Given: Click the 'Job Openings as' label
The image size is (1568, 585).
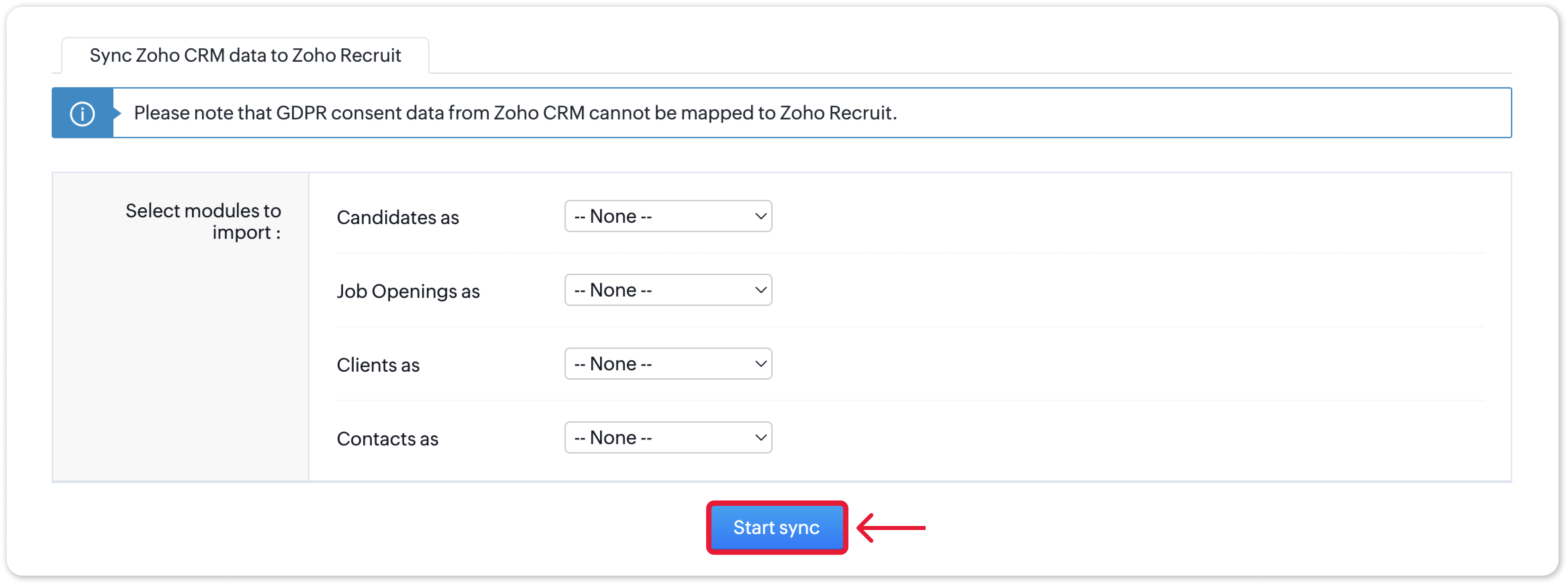Looking at the screenshot, I should point(408,291).
